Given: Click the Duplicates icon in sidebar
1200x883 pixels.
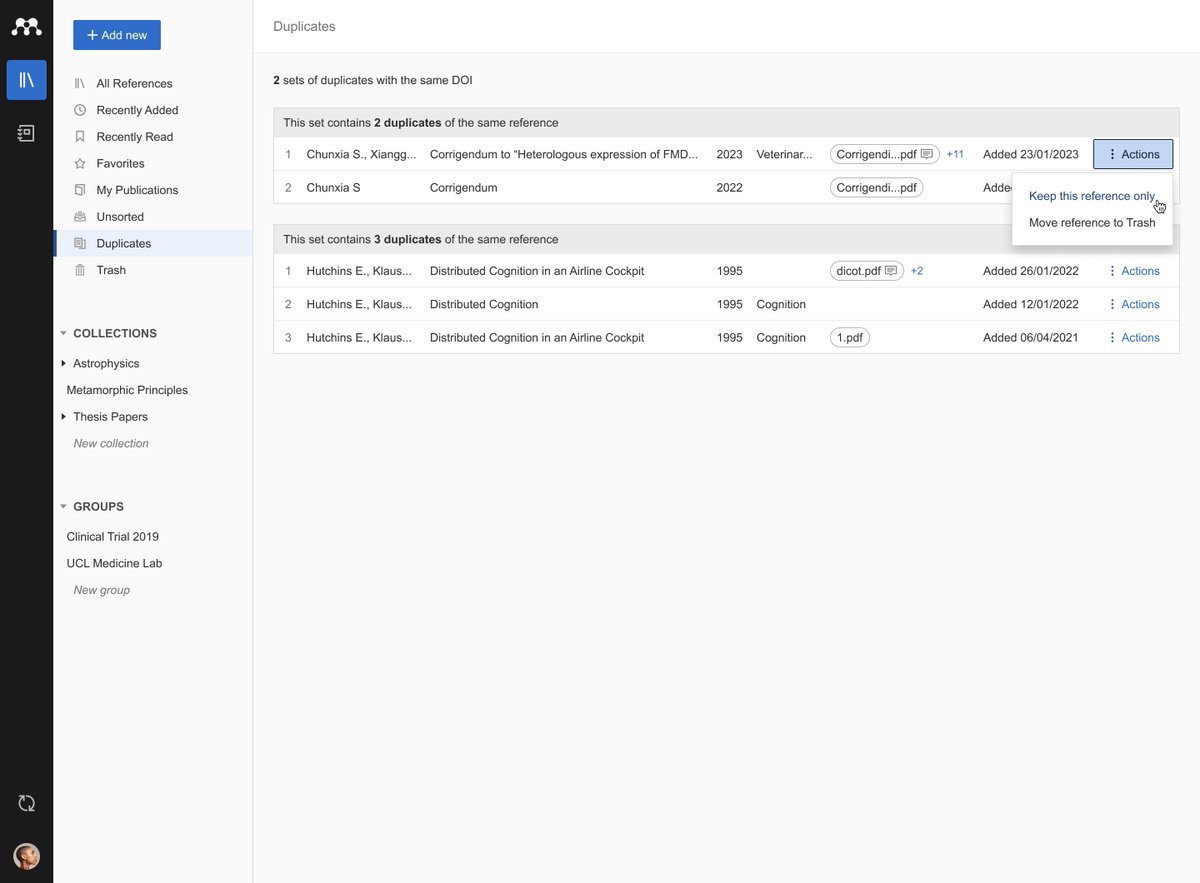Looking at the screenshot, I should [x=80, y=243].
